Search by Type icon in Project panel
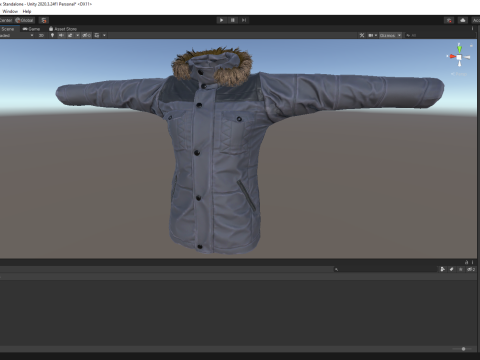This screenshot has height=360, width=480. click(x=442, y=269)
